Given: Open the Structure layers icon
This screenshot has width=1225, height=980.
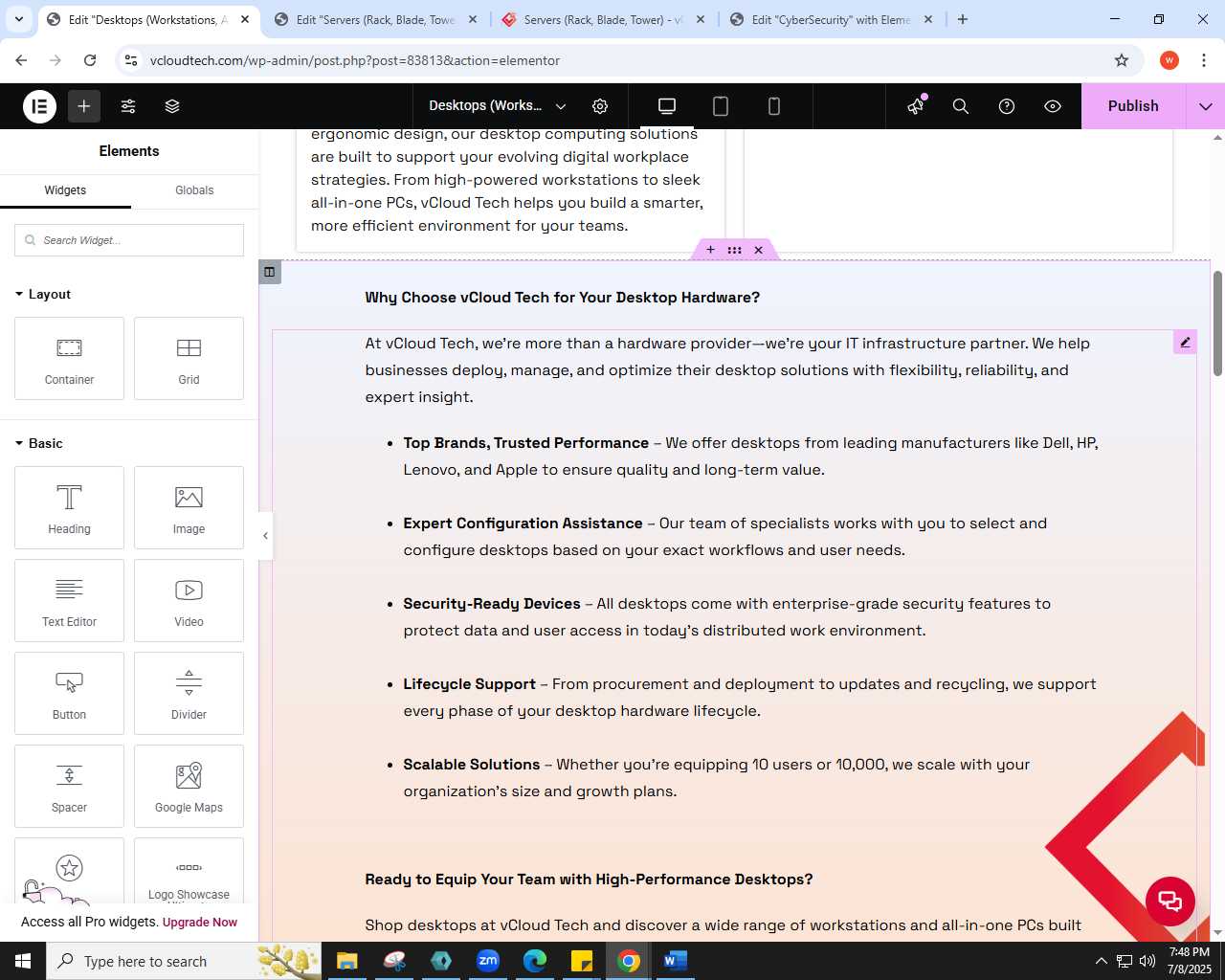Looking at the screenshot, I should pyautogui.click(x=172, y=106).
